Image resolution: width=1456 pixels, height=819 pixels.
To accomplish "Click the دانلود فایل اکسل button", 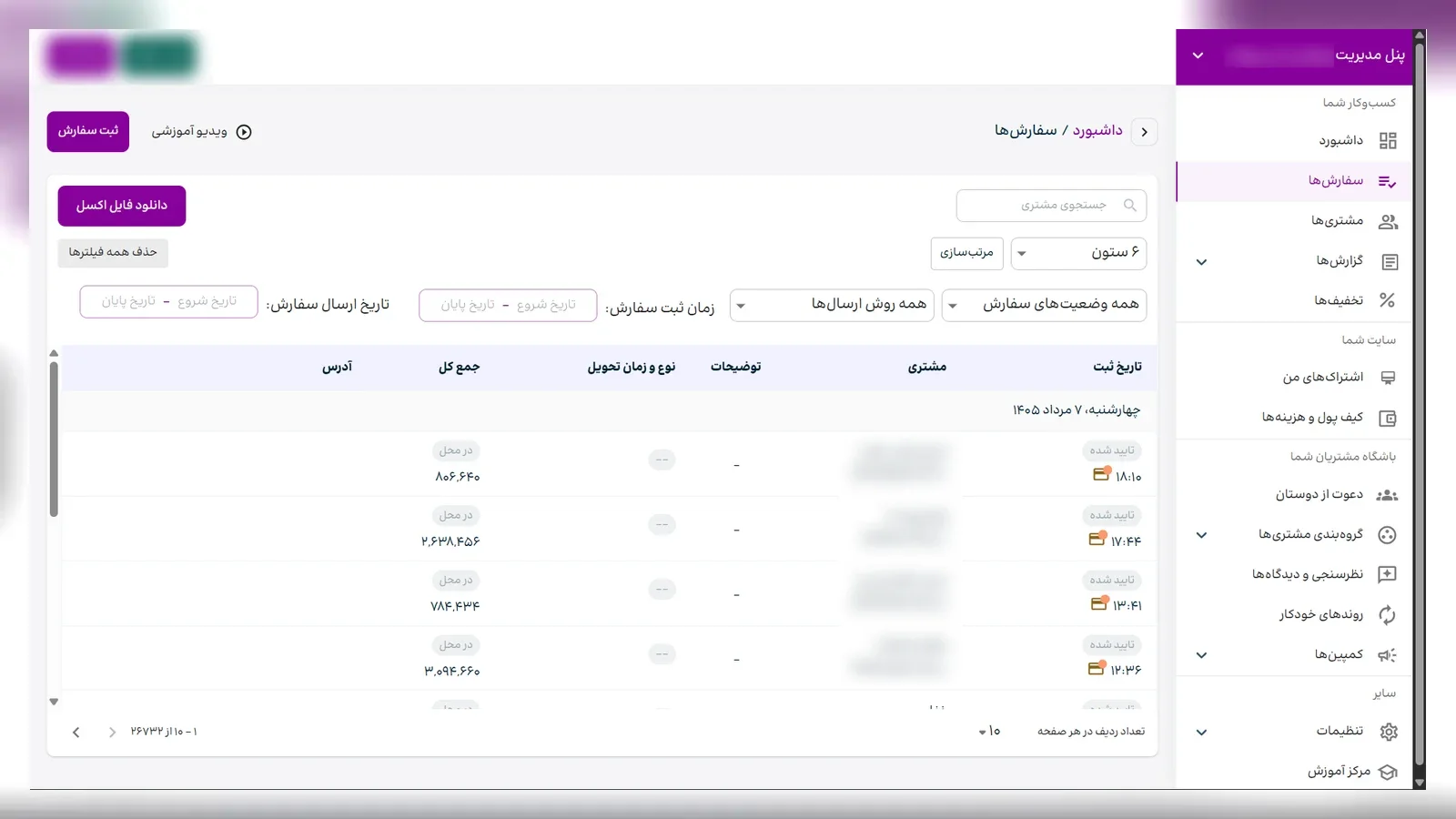I will pos(122,206).
